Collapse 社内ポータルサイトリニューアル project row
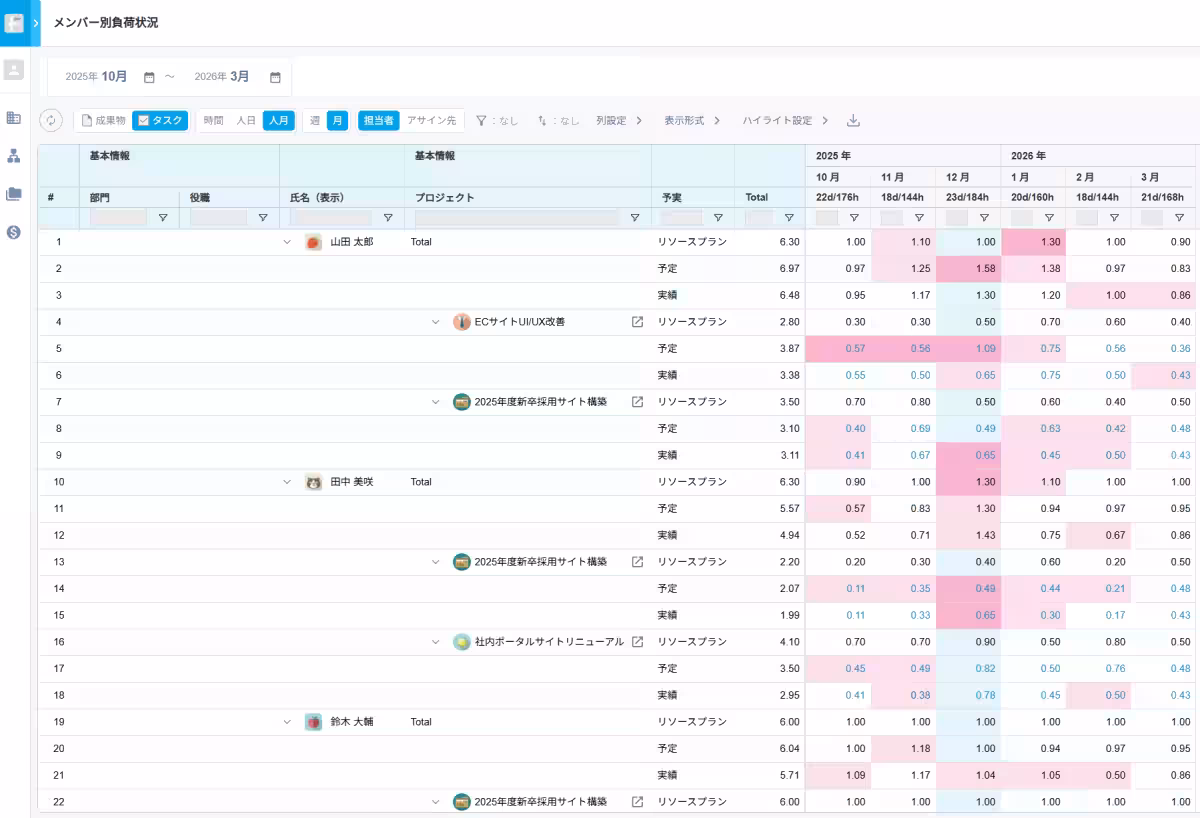 (x=435, y=642)
